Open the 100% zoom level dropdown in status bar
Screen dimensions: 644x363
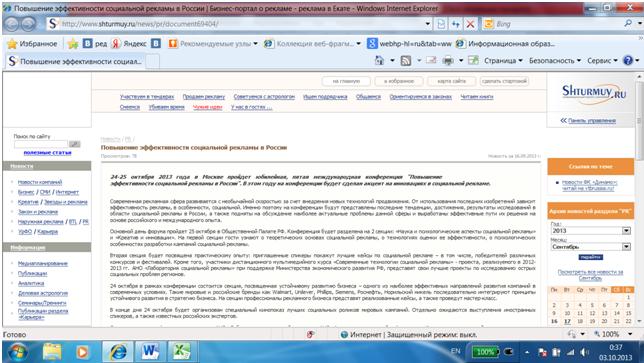coord(630,334)
